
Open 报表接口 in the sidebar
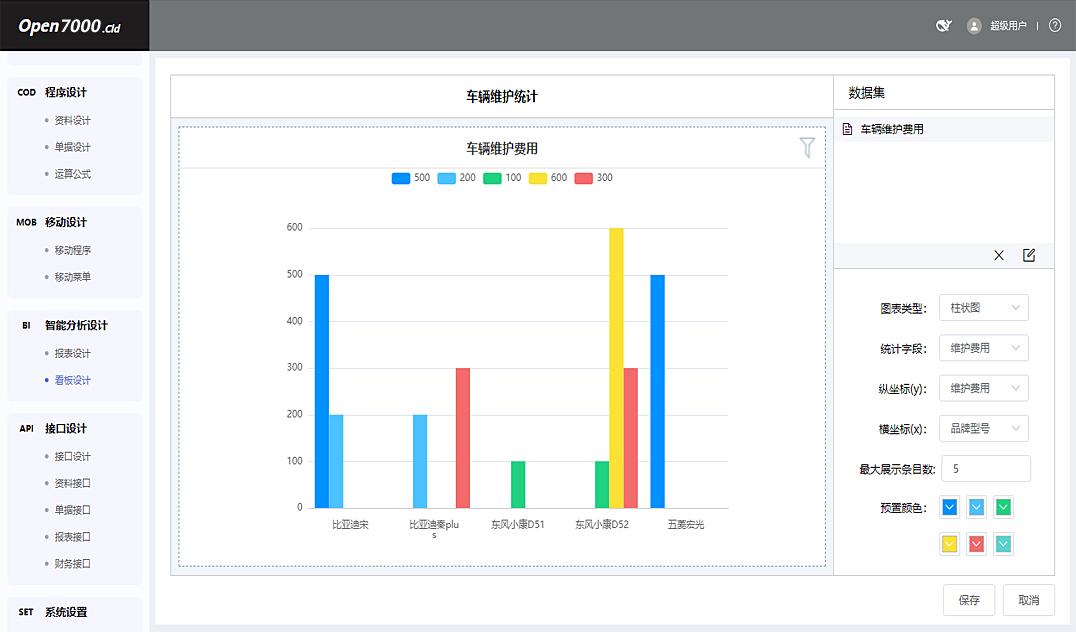73,537
